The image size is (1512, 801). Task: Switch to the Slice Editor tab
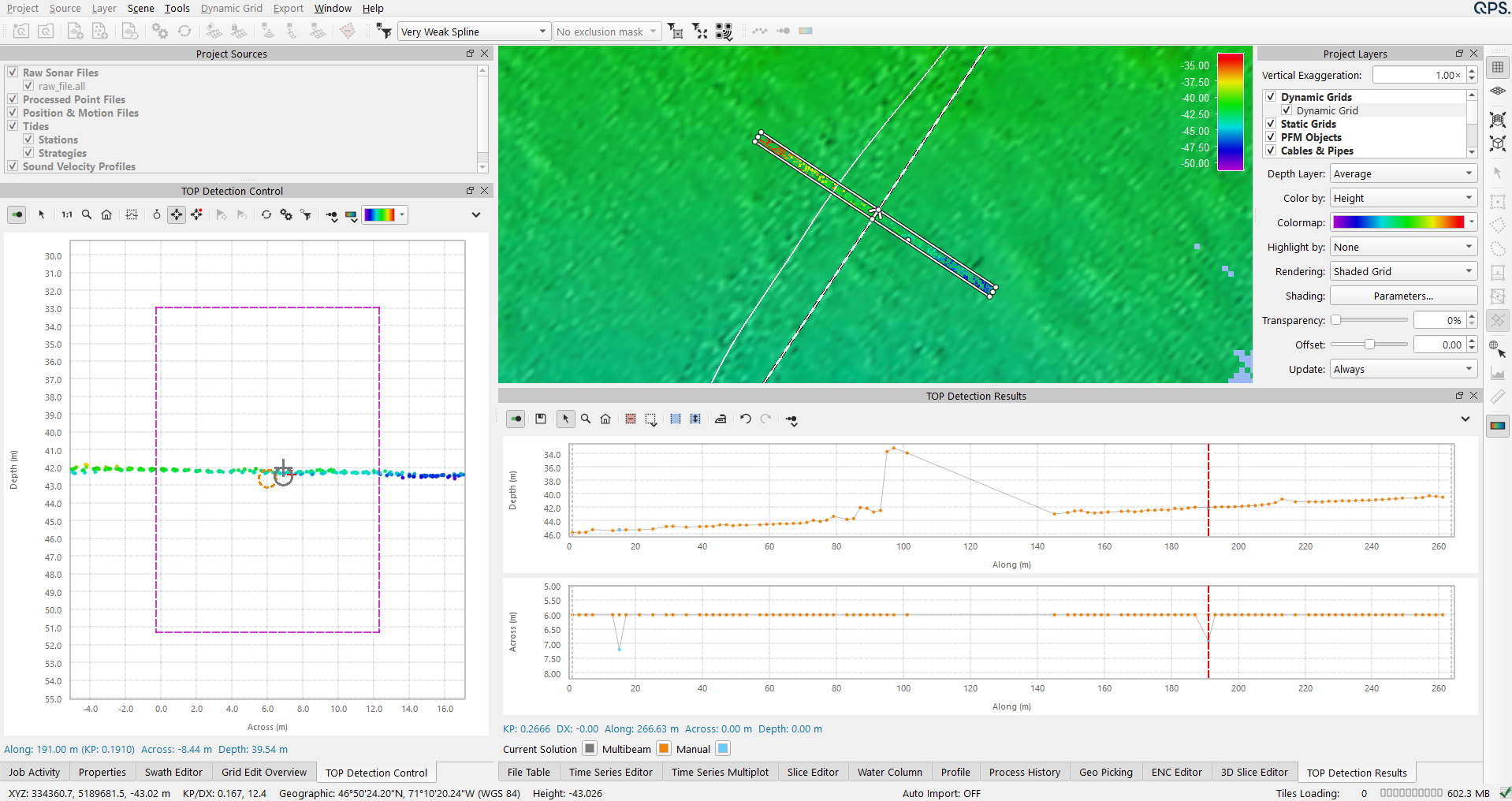point(813,773)
